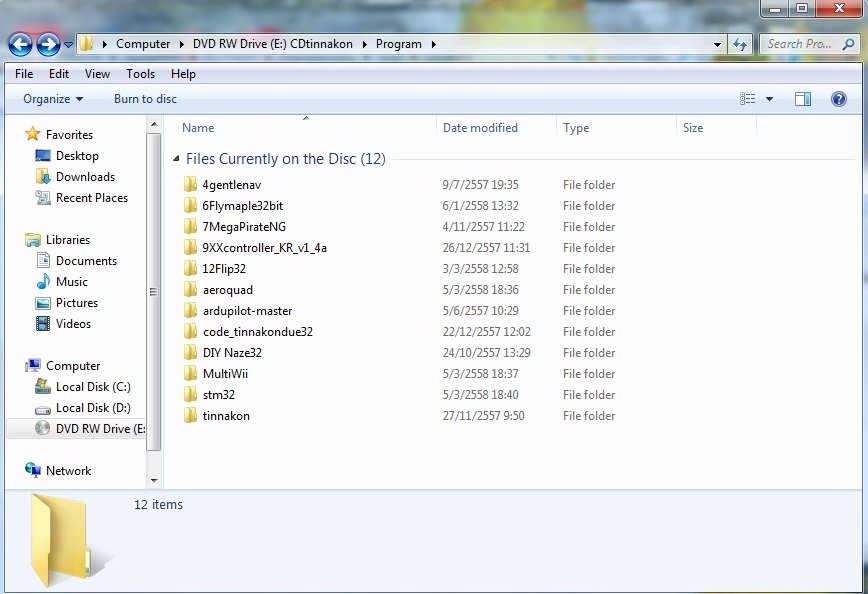
Task: Sort by Date modified column header
Action: [x=480, y=128]
